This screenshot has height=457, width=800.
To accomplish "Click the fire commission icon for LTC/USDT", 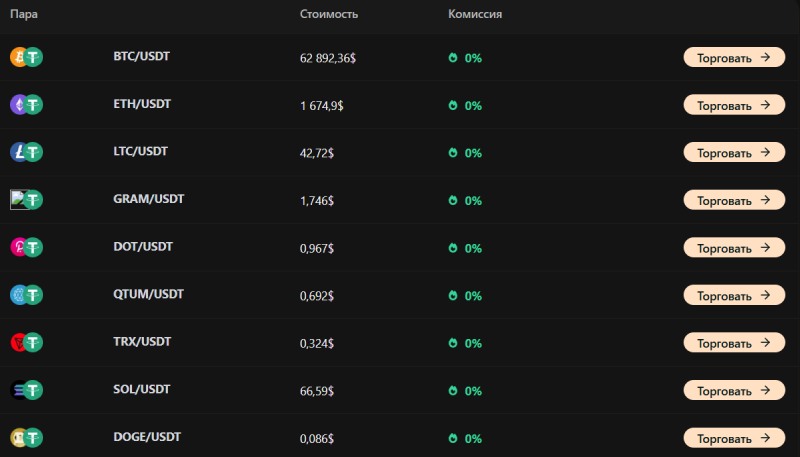I will coord(453,153).
